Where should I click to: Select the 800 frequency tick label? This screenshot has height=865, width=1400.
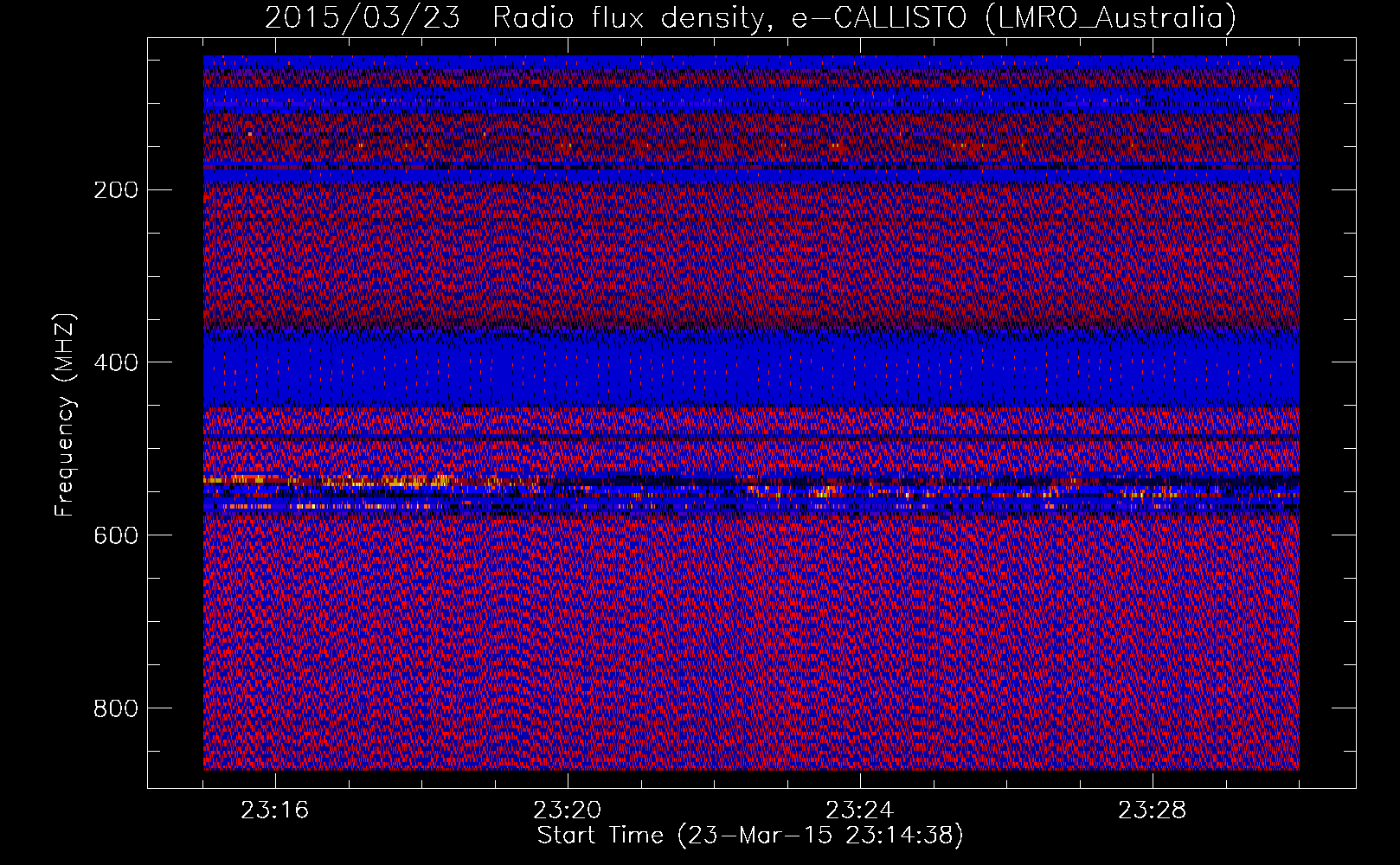[116, 709]
